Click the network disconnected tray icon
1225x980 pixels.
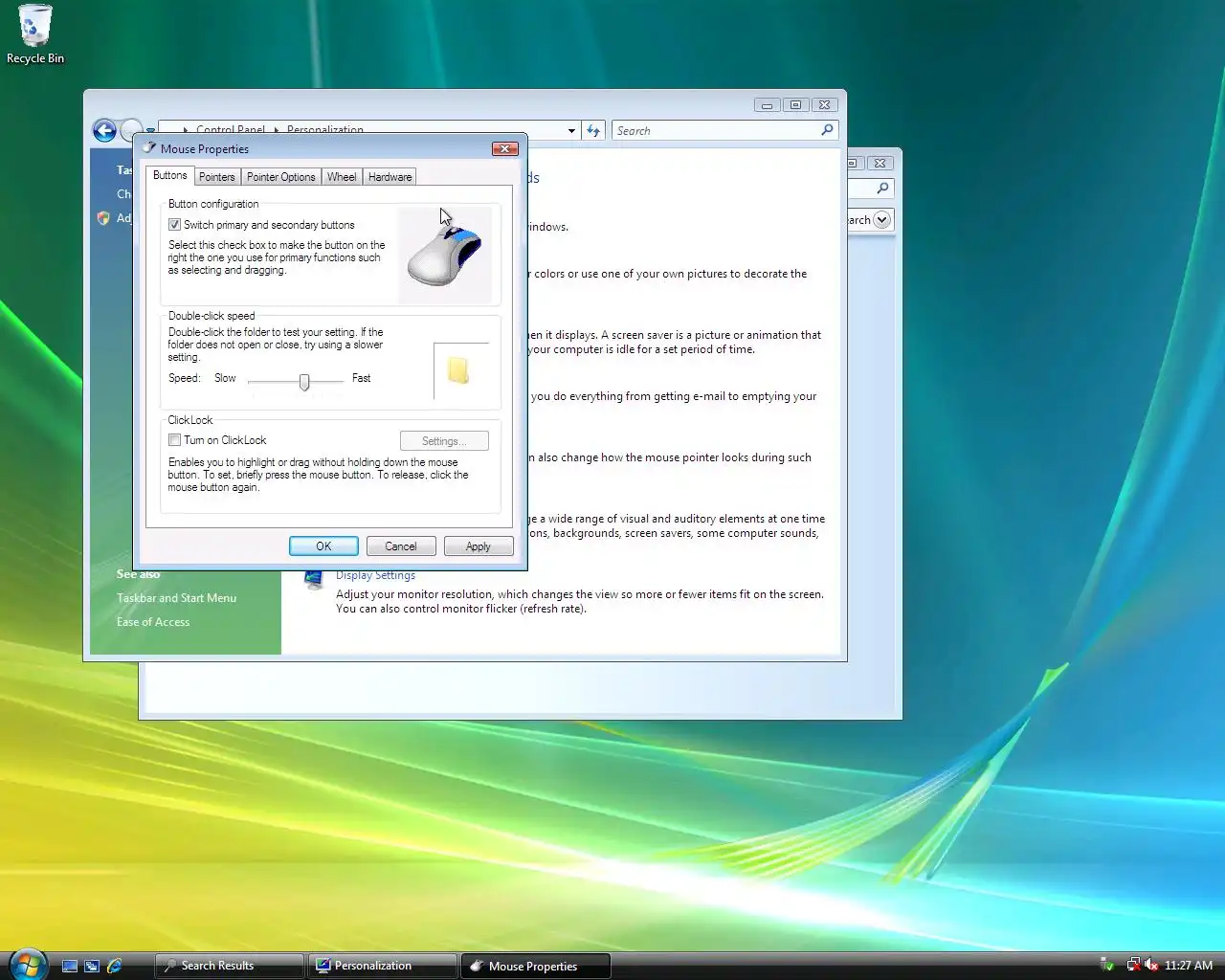(x=1133, y=965)
